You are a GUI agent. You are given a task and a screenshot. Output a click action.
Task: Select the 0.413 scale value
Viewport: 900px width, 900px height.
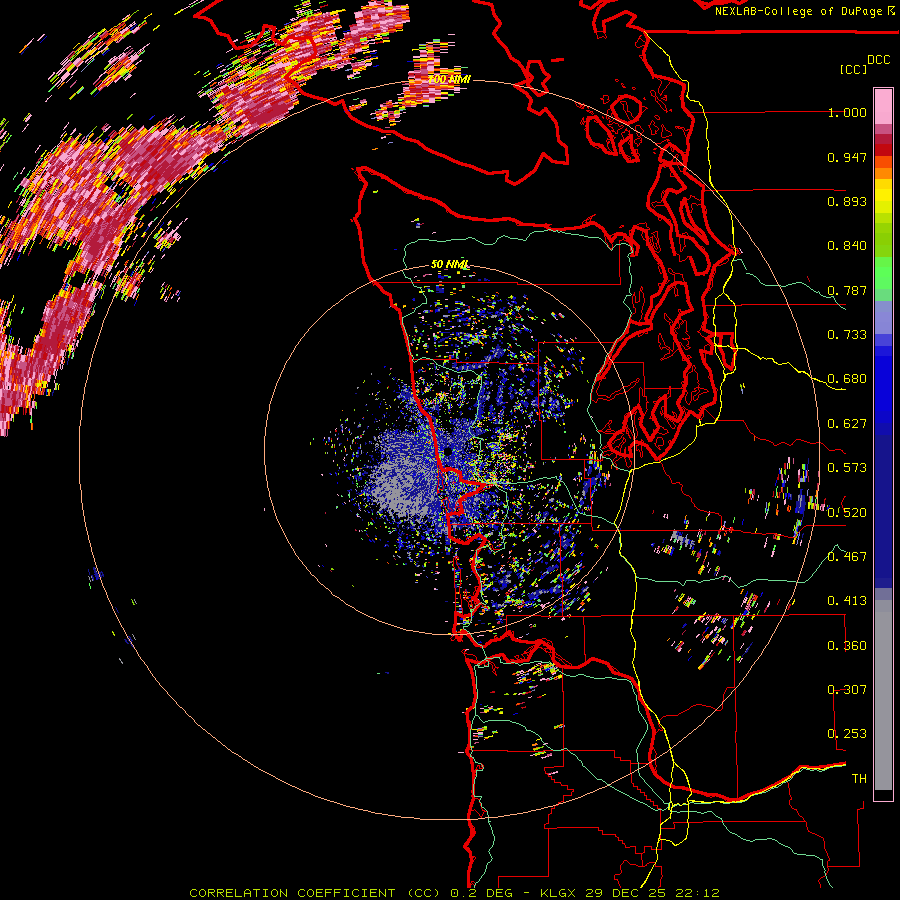click(847, 601)
